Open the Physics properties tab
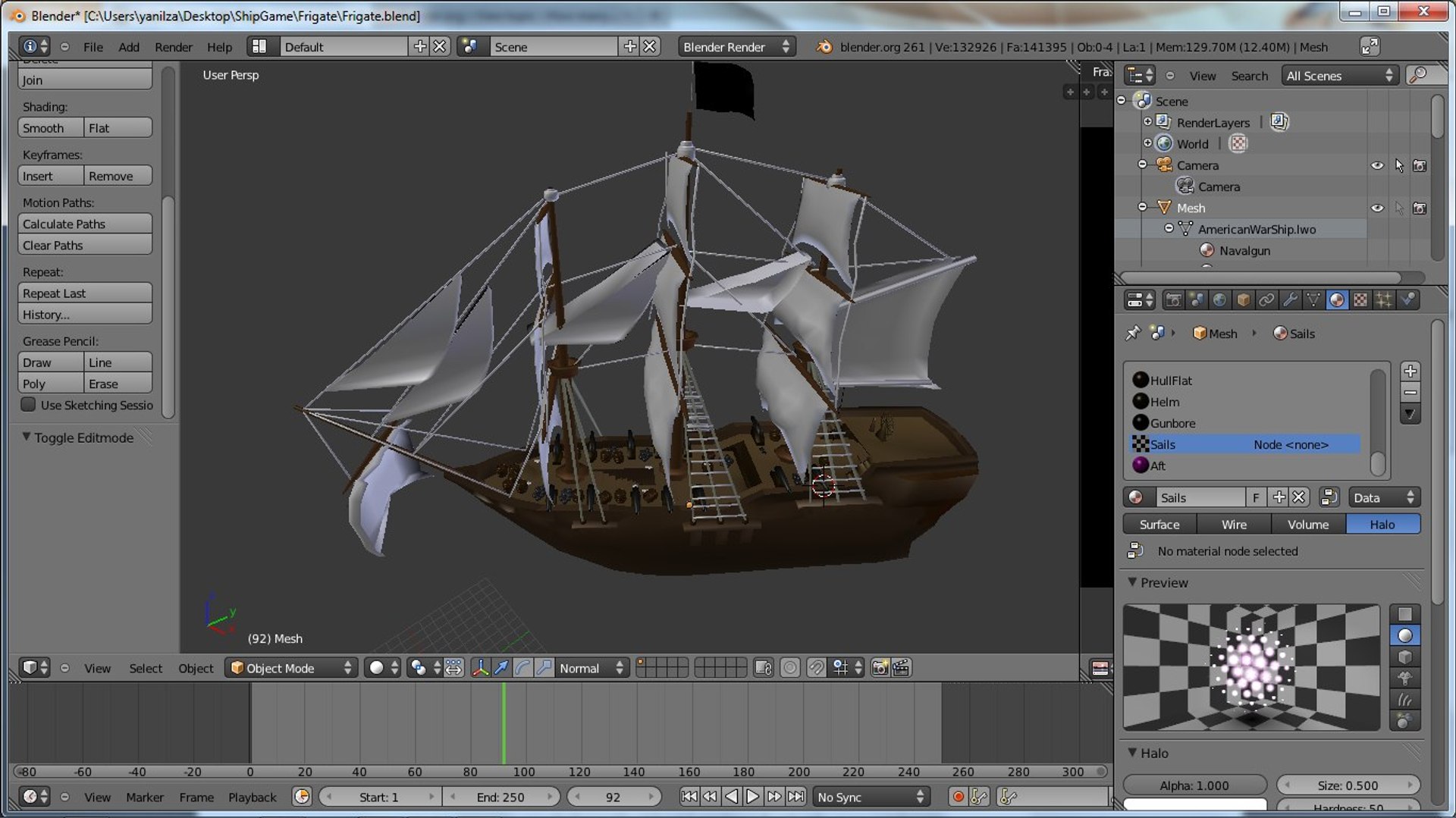 (x=1408, y=300)
